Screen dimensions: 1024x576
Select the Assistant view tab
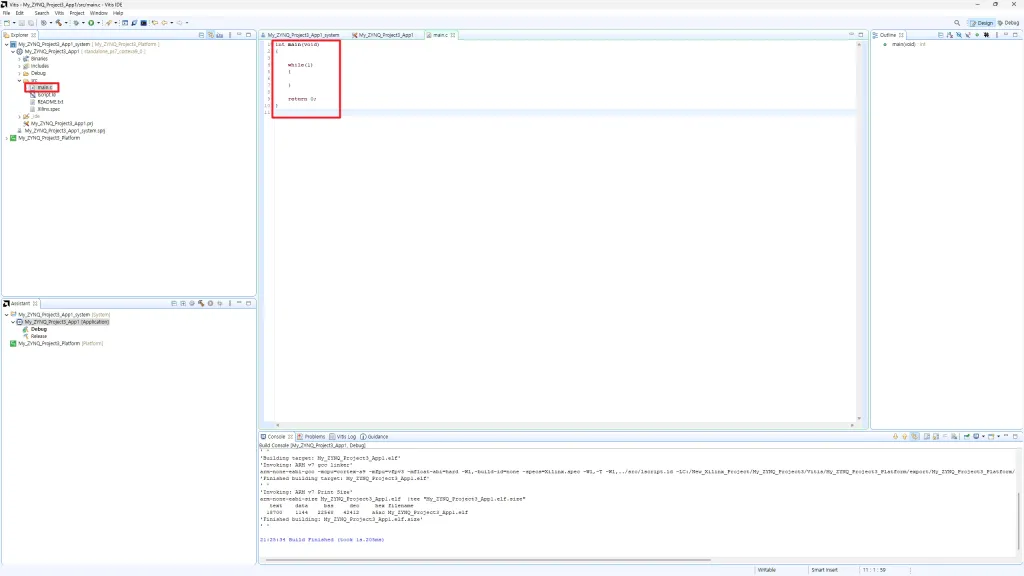tap(20, 304)
